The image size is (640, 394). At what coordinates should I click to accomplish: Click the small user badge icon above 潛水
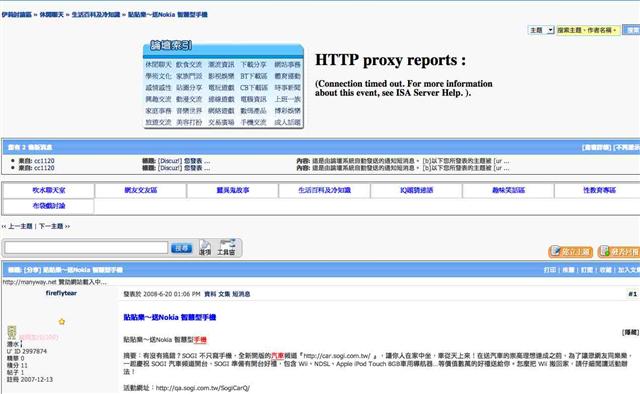click(x=12, y=333)
